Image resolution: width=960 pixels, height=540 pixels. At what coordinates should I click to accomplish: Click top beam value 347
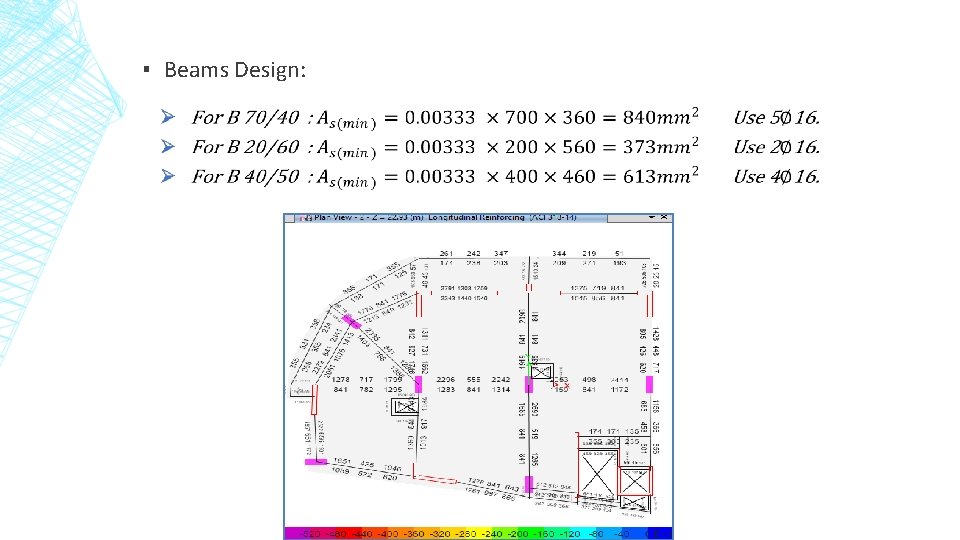coord(501,253)
